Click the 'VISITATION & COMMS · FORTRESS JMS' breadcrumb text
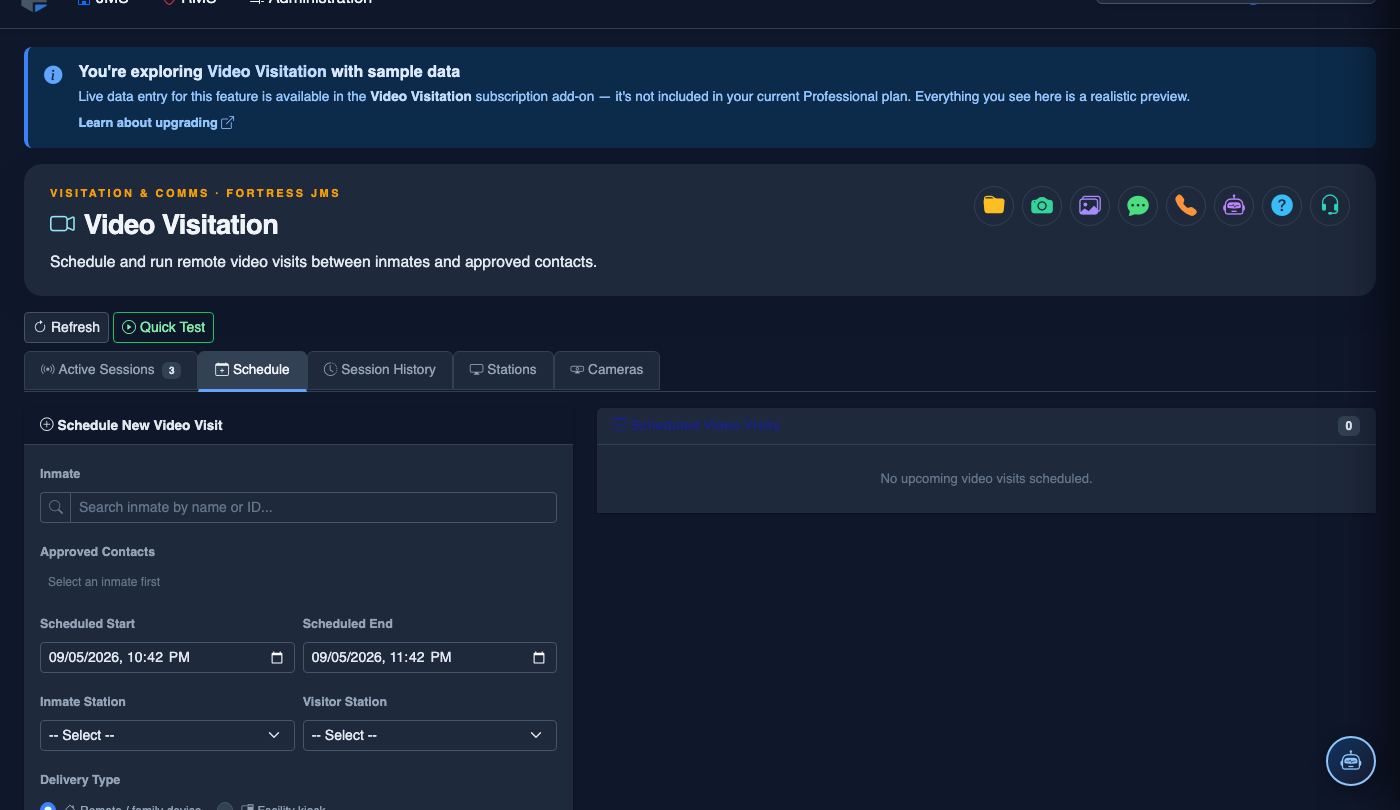1400x810 pixels. [x=195, y=193]
